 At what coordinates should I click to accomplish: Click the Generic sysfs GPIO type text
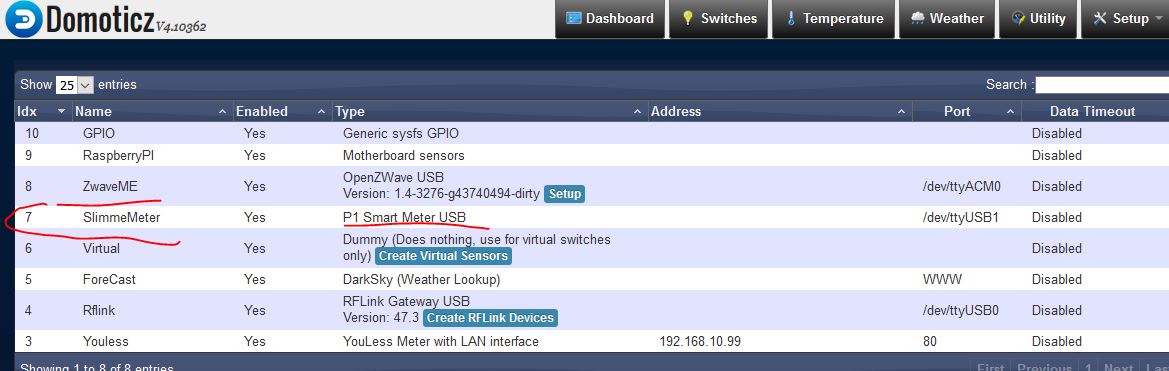pyautogui.click(x=401, y=134)
